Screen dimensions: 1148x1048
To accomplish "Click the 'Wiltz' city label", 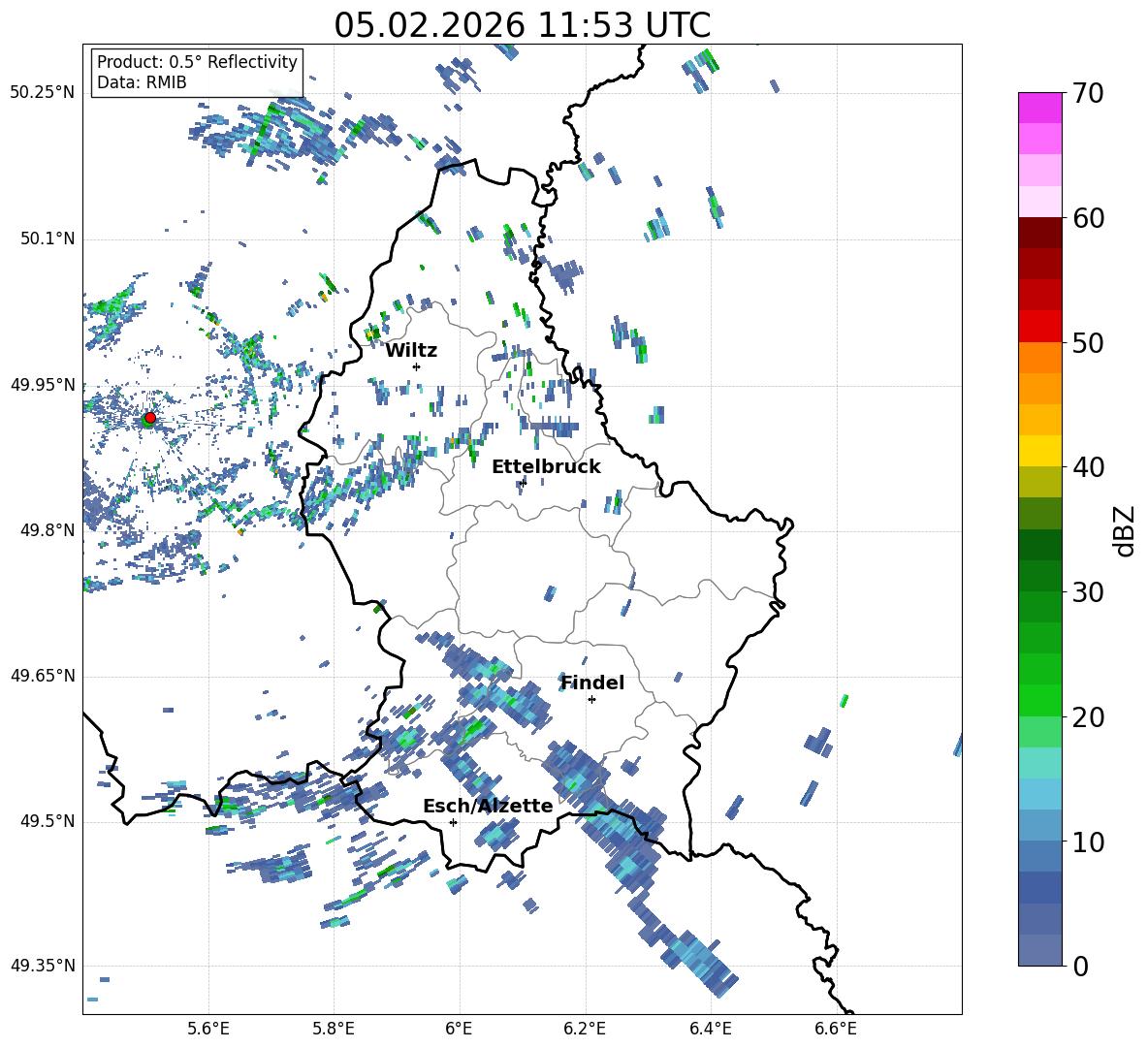I will (x=411, y=351).
